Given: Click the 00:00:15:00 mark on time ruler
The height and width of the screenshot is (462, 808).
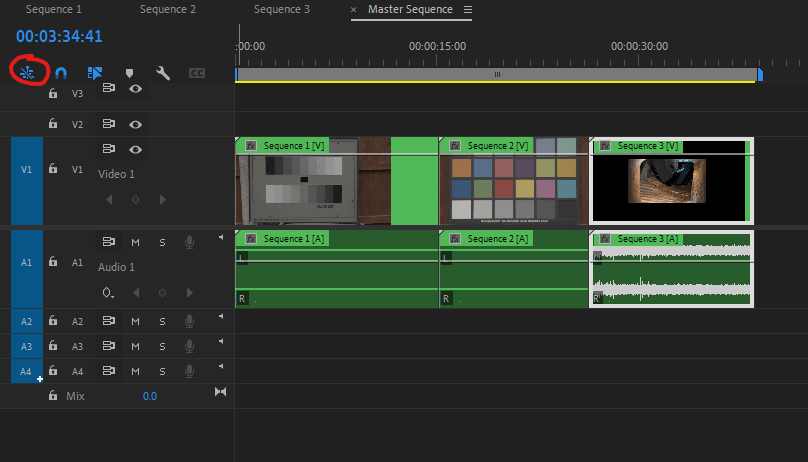Looking at the screenshot, I should (437, 46).
